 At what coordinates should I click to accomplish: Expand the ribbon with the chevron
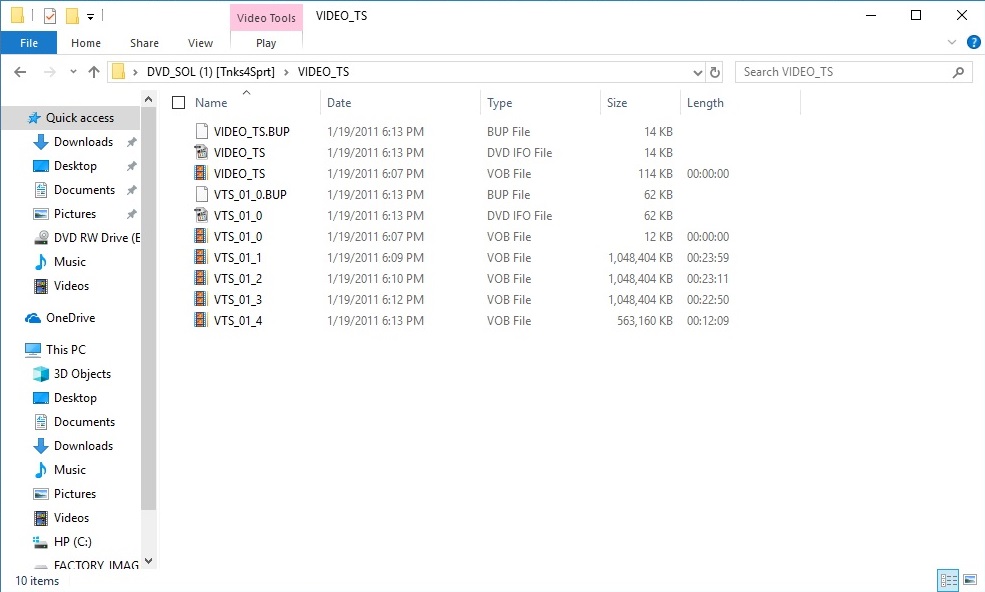pyautogui.click(x=952, y=42)
